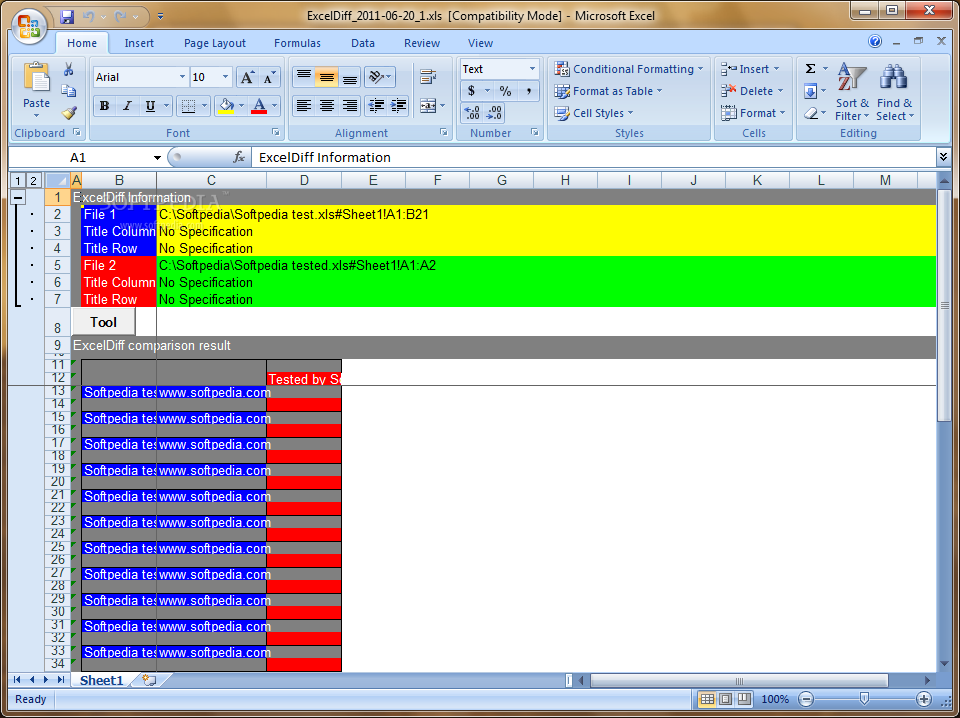The image size is (960, 718).
Task: Zoom in with the plus button
Action: (923, 698)
